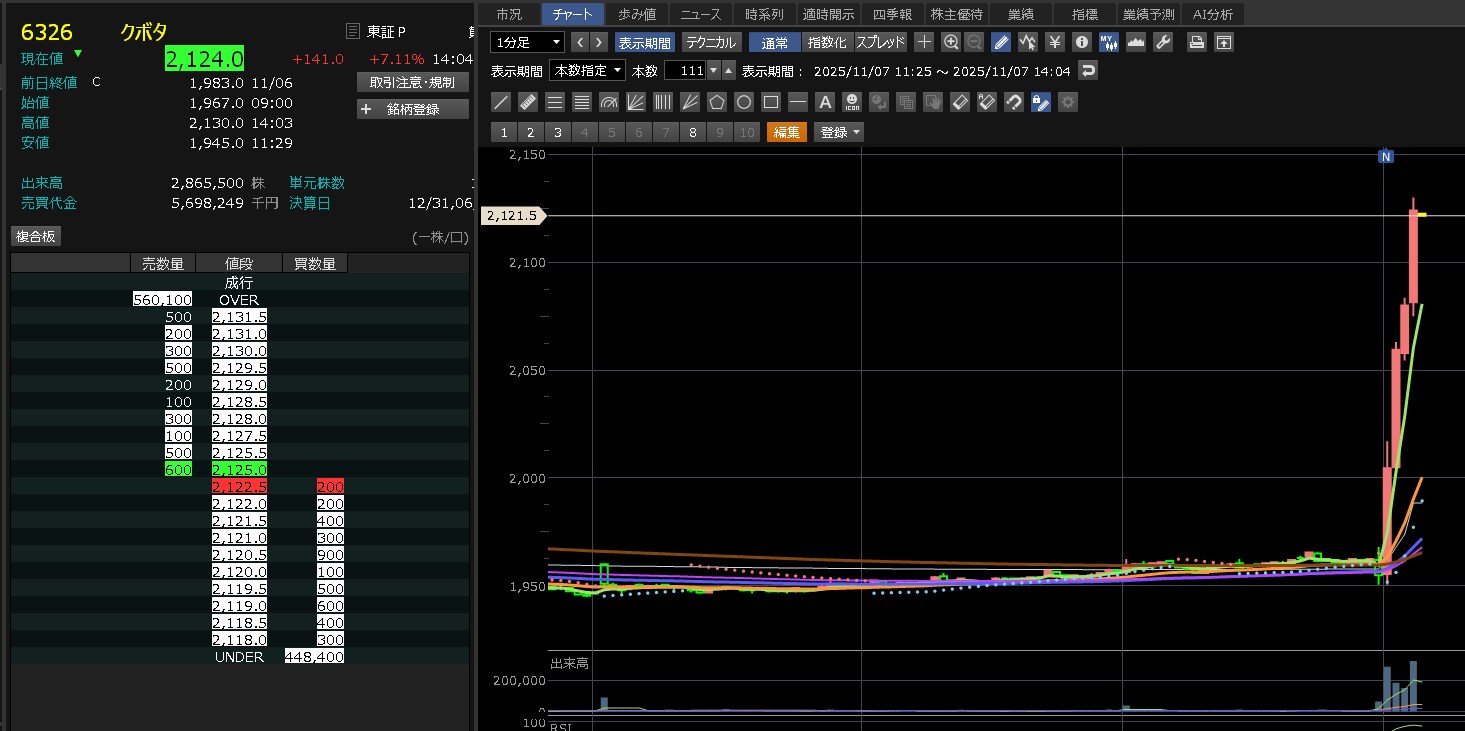The width and height of the screenshot is (1465, 731).
Task: Select the ruler measurement tool
Action: point(529,102)
